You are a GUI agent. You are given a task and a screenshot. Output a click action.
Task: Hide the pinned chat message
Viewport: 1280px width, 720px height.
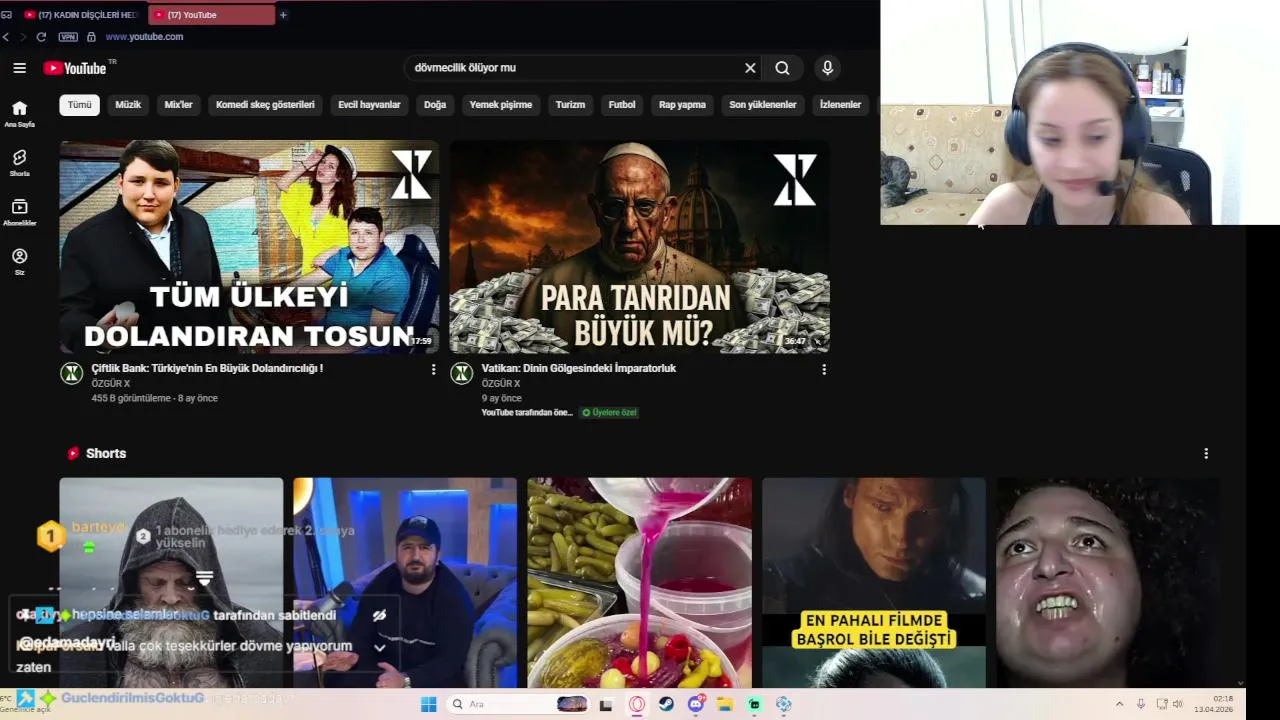click(379, 616)
